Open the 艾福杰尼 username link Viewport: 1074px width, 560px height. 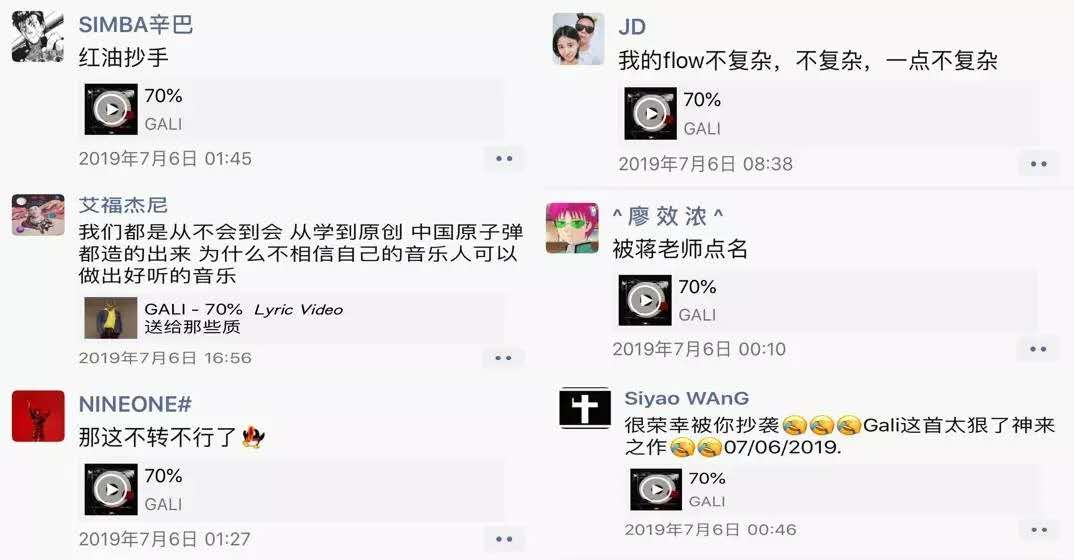click(x=123, y=205)
